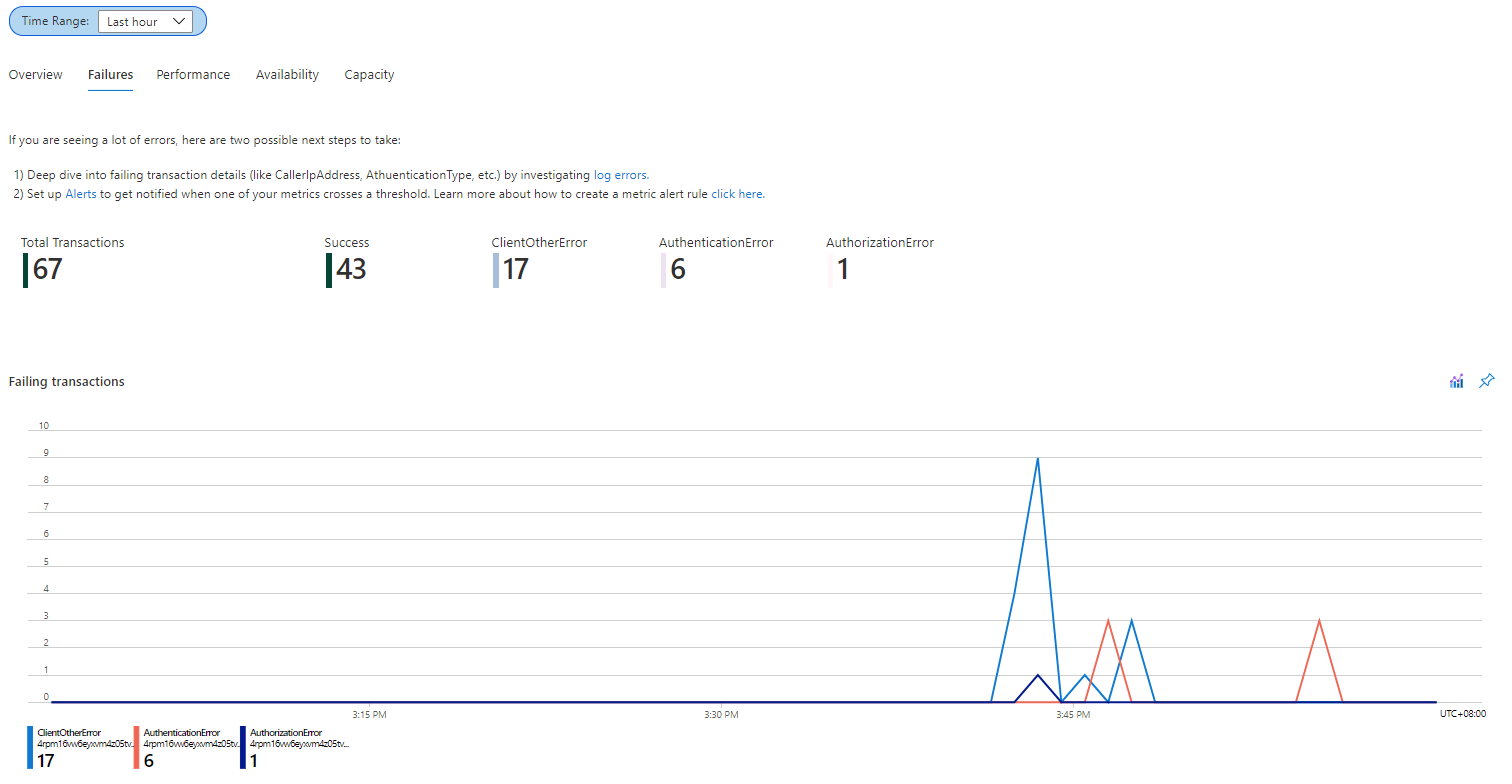Click the AuthorizationError metric tile showing 1
The width and height of the screenshot is (1512, 784).
click(x=878, y=258)
